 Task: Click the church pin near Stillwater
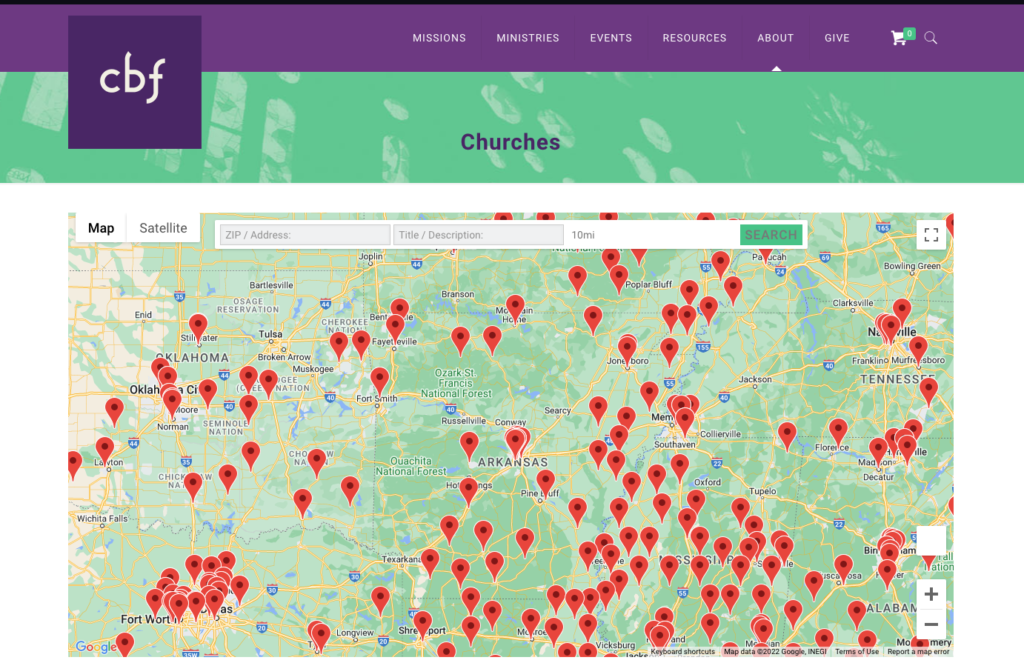(x=198, y=328)
